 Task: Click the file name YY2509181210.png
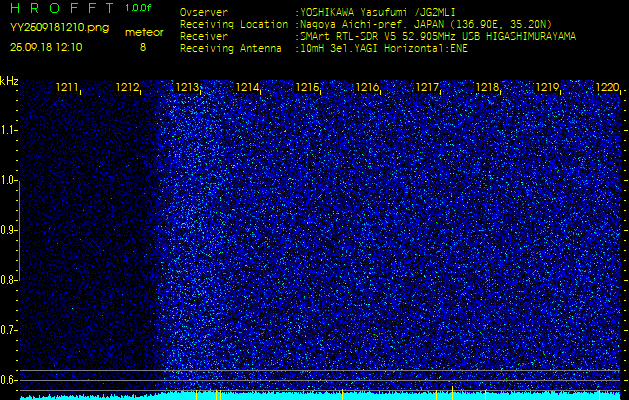coord(59,27)
